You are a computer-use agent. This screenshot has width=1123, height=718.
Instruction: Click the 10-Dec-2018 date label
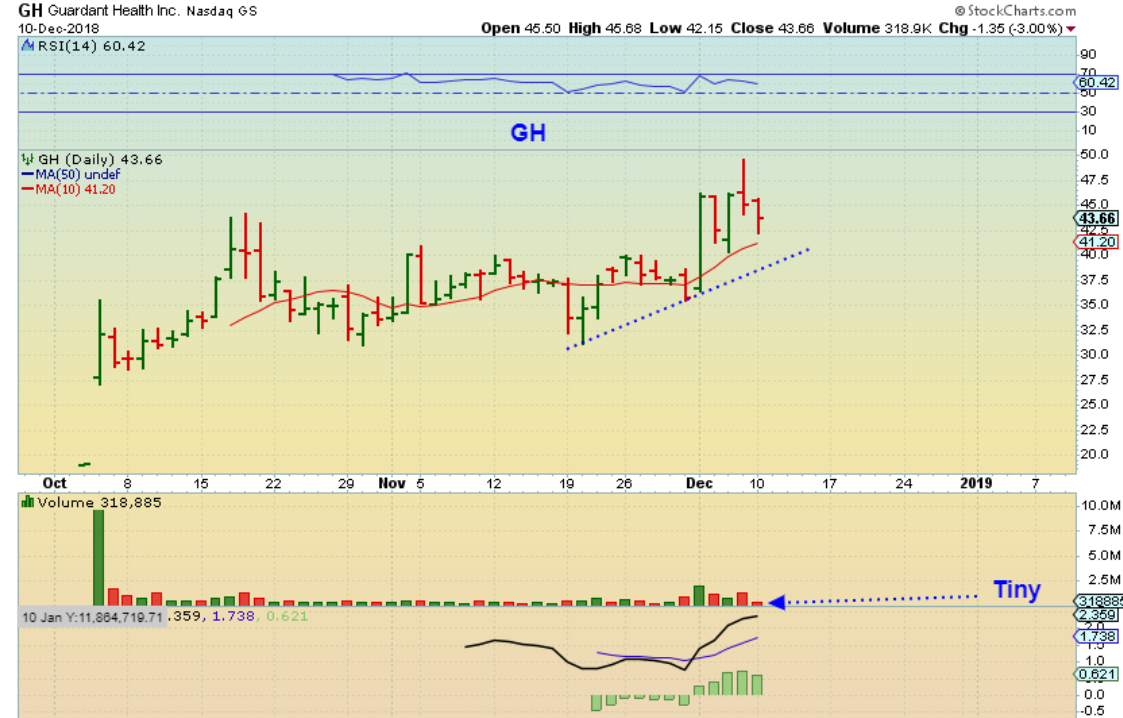point(59,28)
